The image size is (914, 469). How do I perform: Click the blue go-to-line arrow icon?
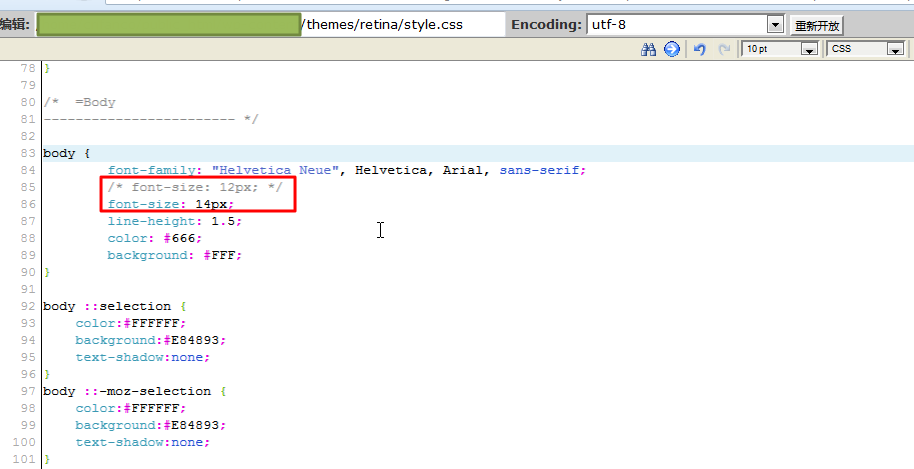point(672,49)
